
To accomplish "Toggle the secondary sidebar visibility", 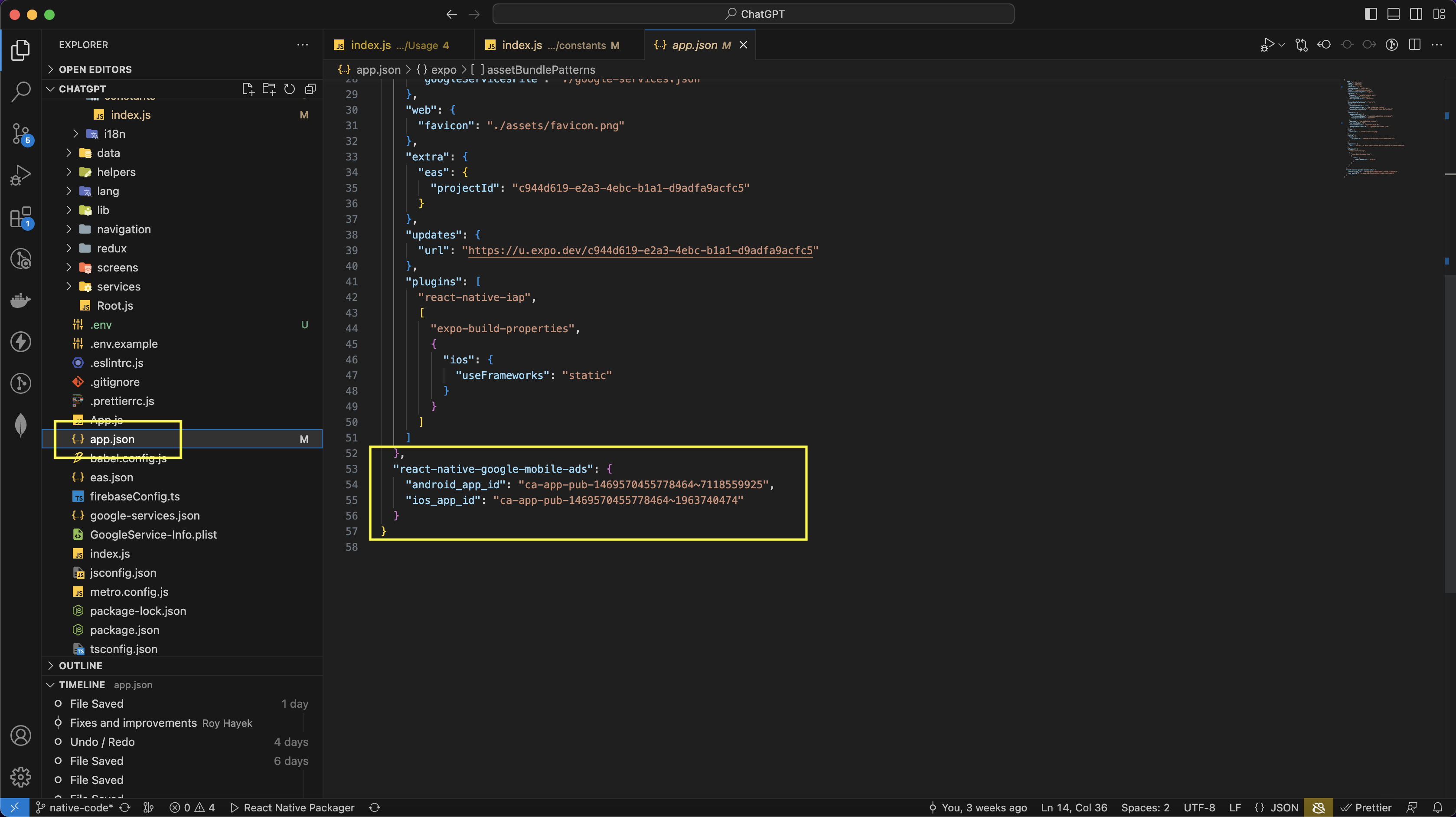I will click(1416, 14).
